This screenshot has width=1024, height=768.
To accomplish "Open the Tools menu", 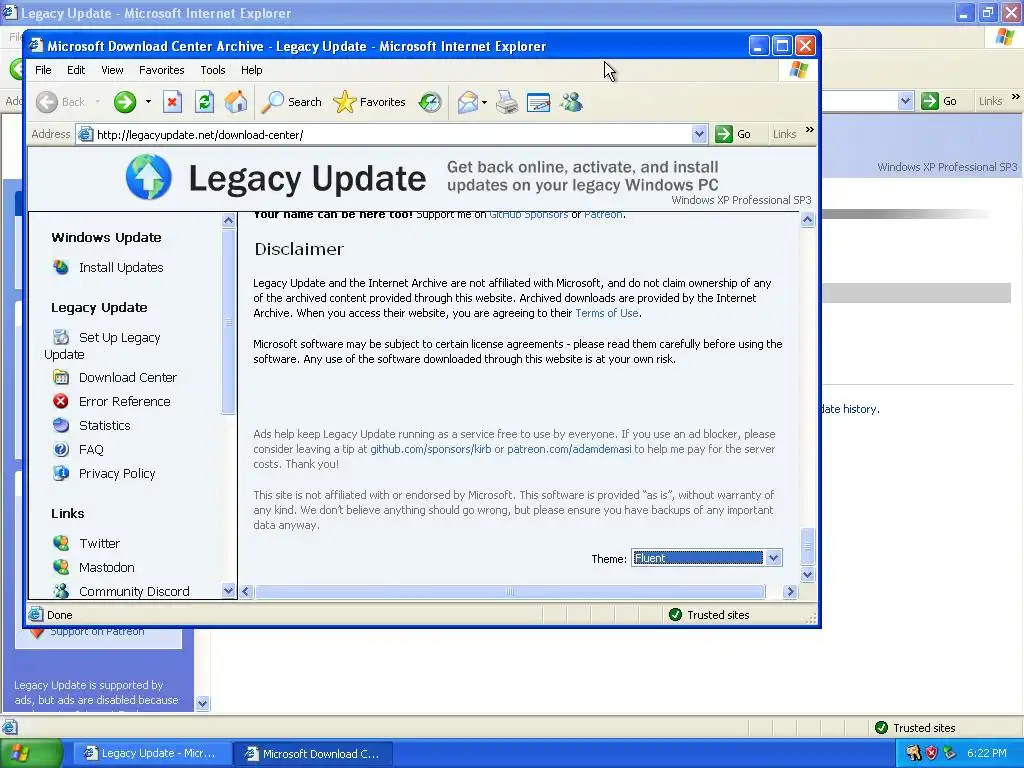I will coord(212,70).
